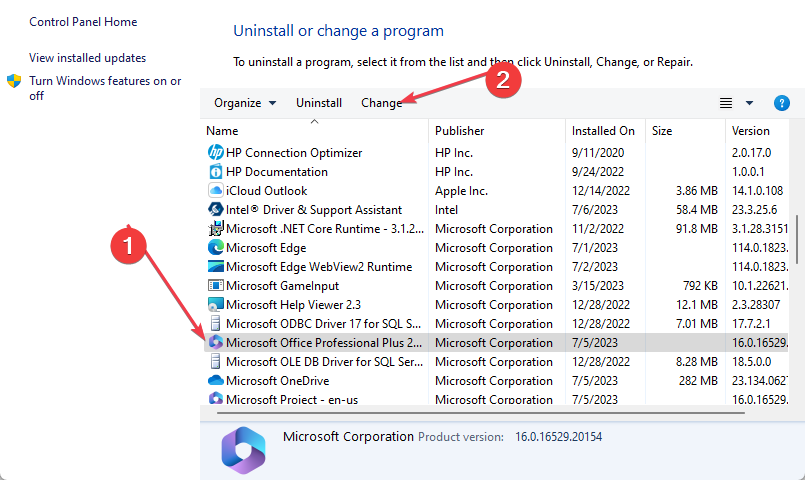Click Intel publisher cell
Viewport: 805px width, 480px height.
pyautogui.click(x=446, y=210)
